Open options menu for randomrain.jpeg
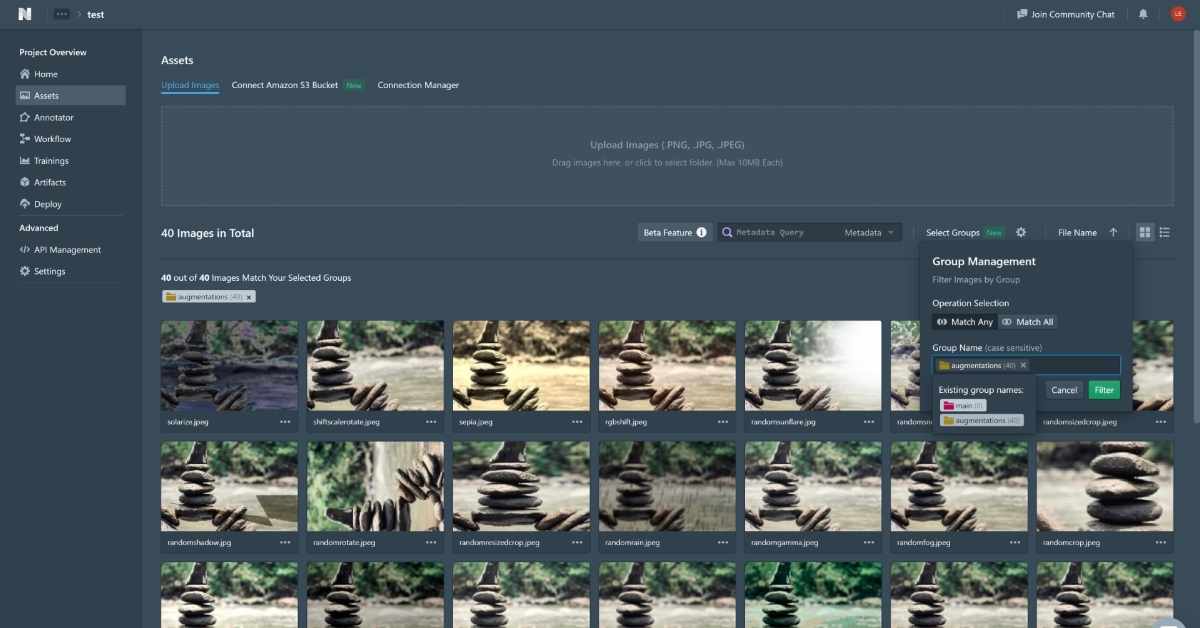 point(723,542)
